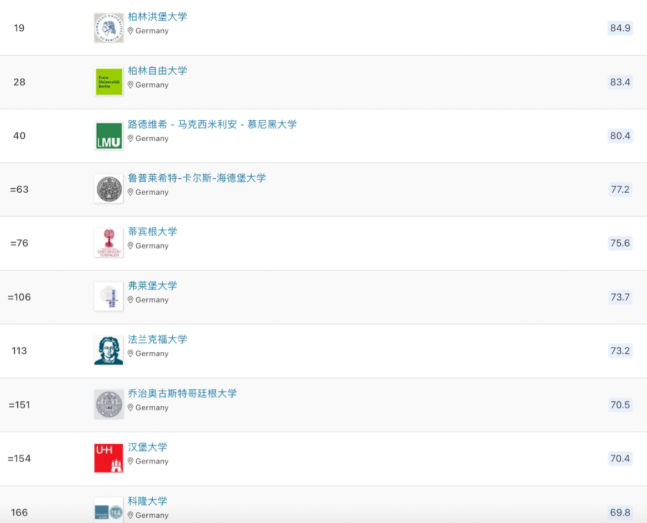Click rank =106
Image resolution: width=647 pixels, height=523 pixels.
(x=19, y=297)
